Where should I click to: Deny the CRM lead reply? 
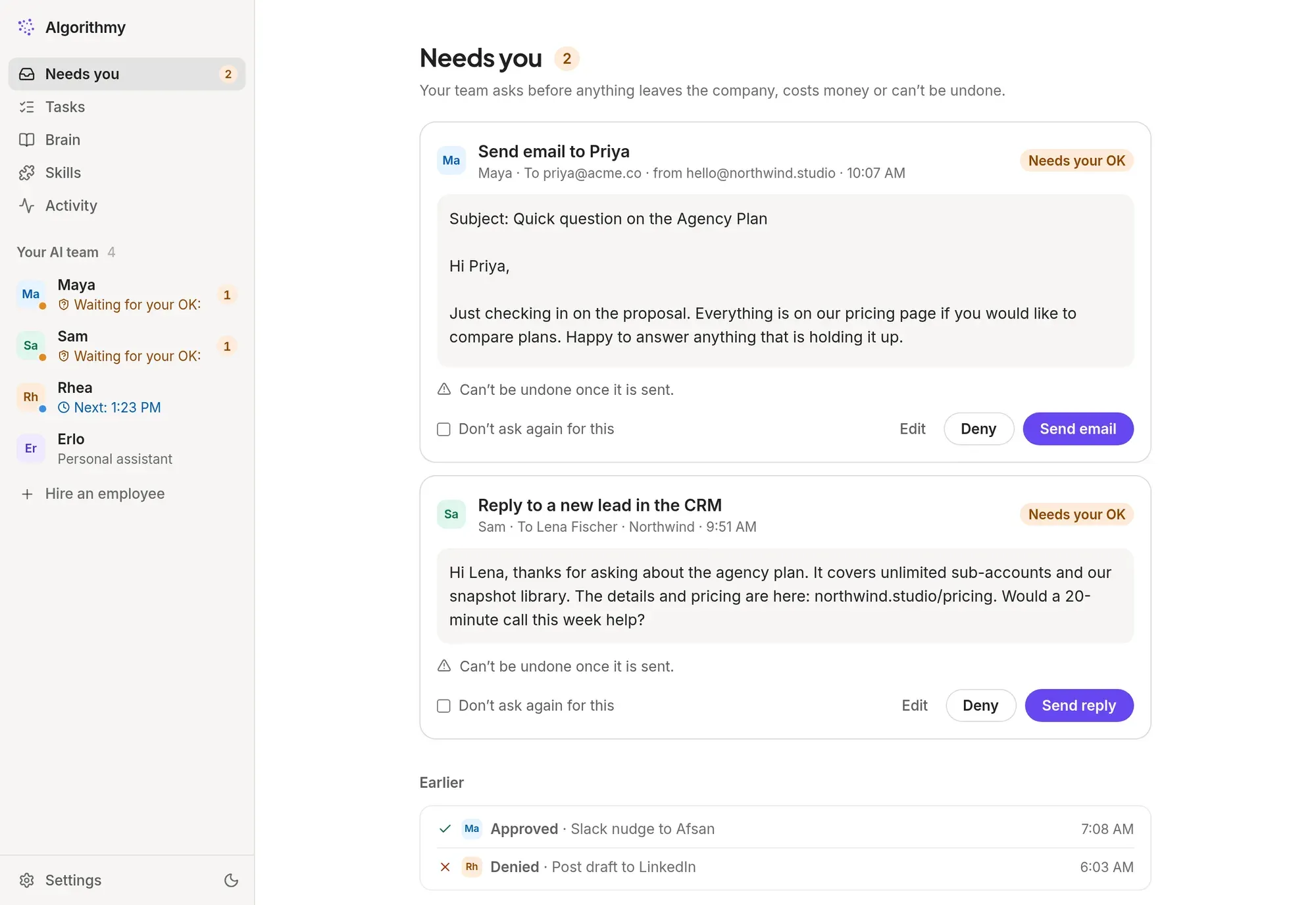(x=980, y=706)
